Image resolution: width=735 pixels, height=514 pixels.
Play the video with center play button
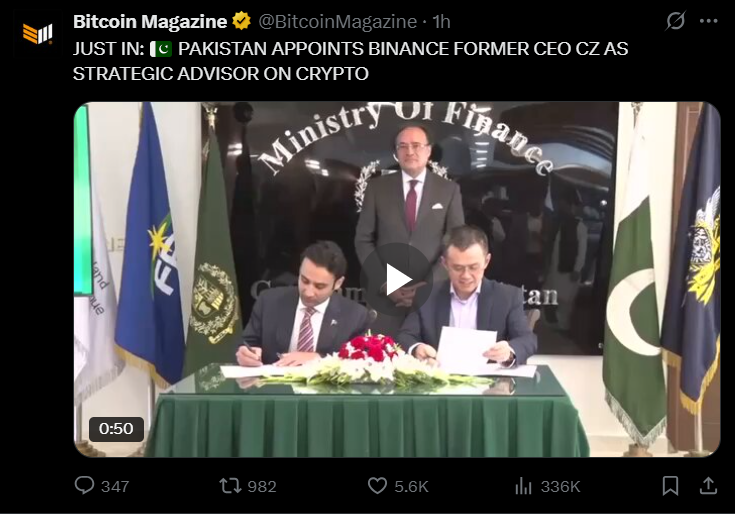click(x=397, y=280)
